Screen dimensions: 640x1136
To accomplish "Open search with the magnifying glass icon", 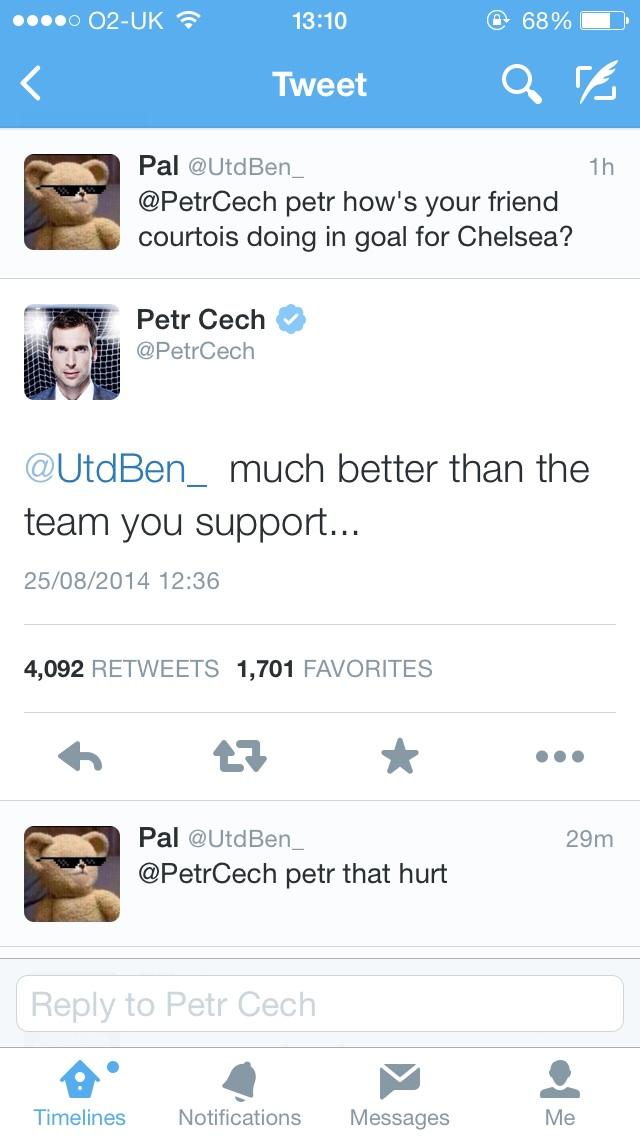I will 522,85.
